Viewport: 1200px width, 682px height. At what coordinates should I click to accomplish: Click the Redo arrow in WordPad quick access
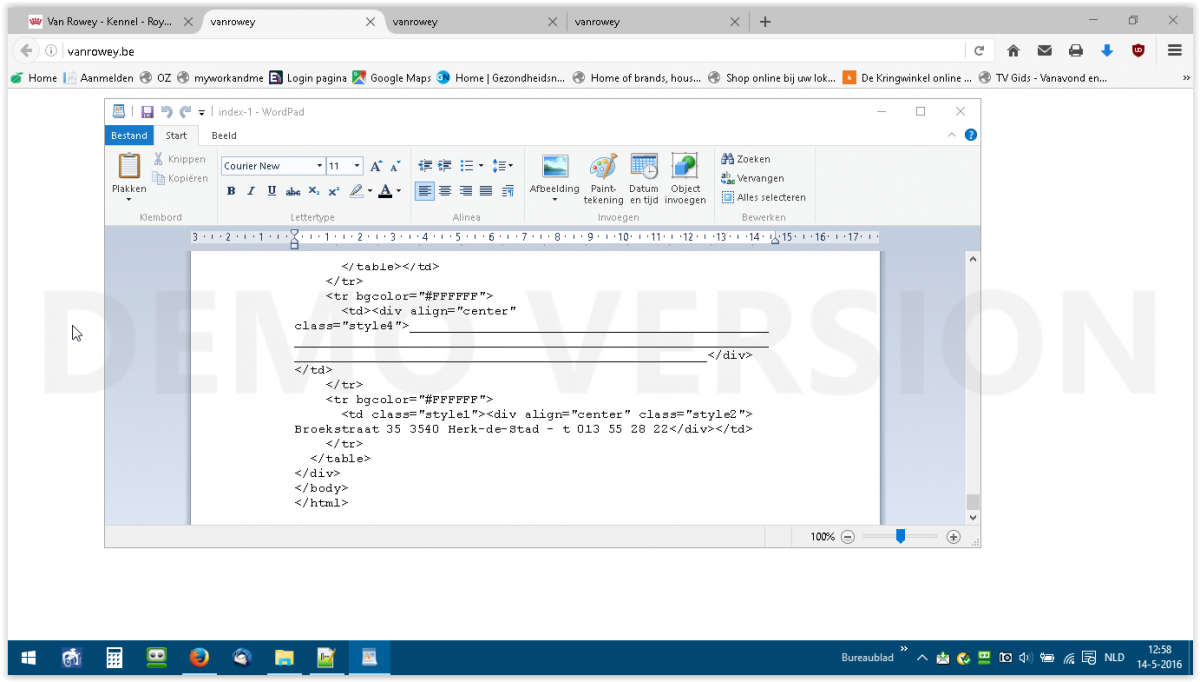click(x=185, y=112)
